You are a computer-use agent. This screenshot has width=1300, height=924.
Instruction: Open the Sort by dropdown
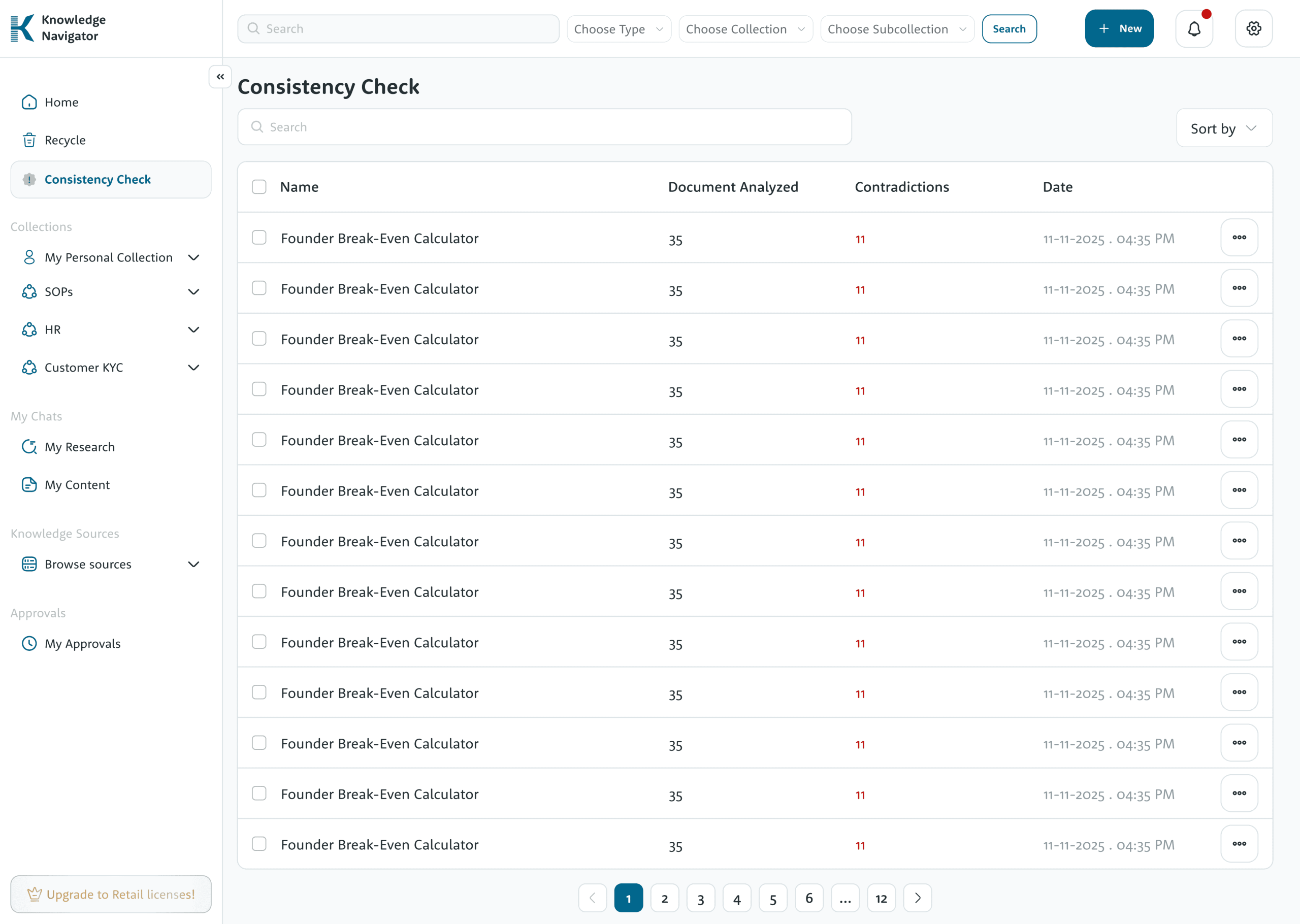coord(1224,128)
